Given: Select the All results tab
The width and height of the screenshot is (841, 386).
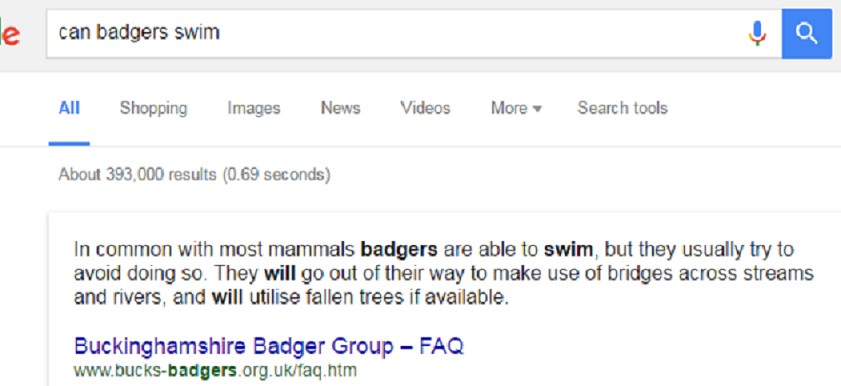Looking at the screenshot, I should pos(69,108).
